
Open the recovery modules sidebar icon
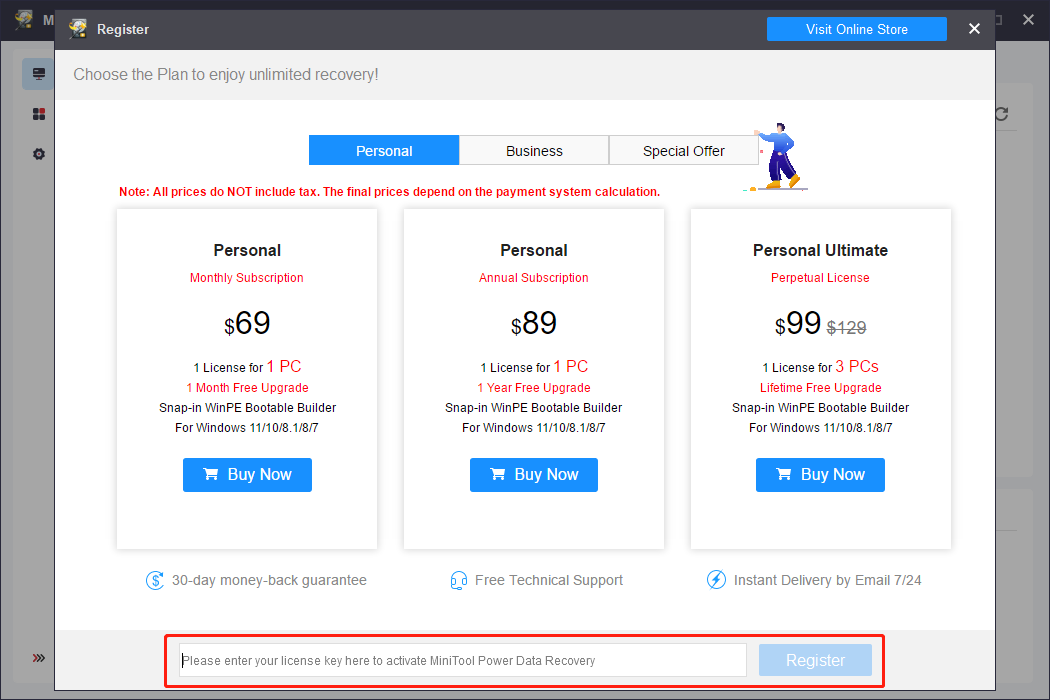point(38,113)
